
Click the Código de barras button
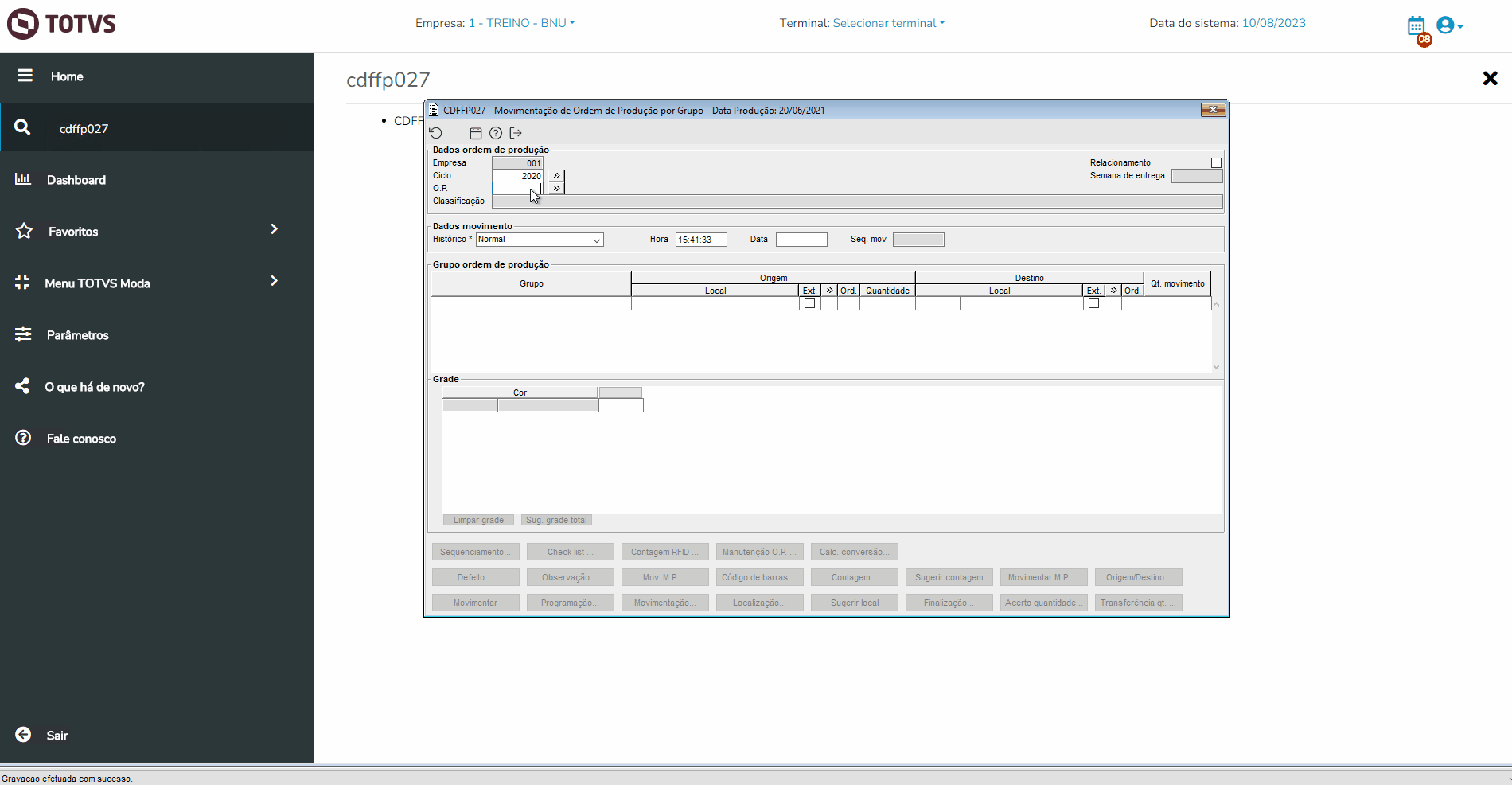coord(760,577)
